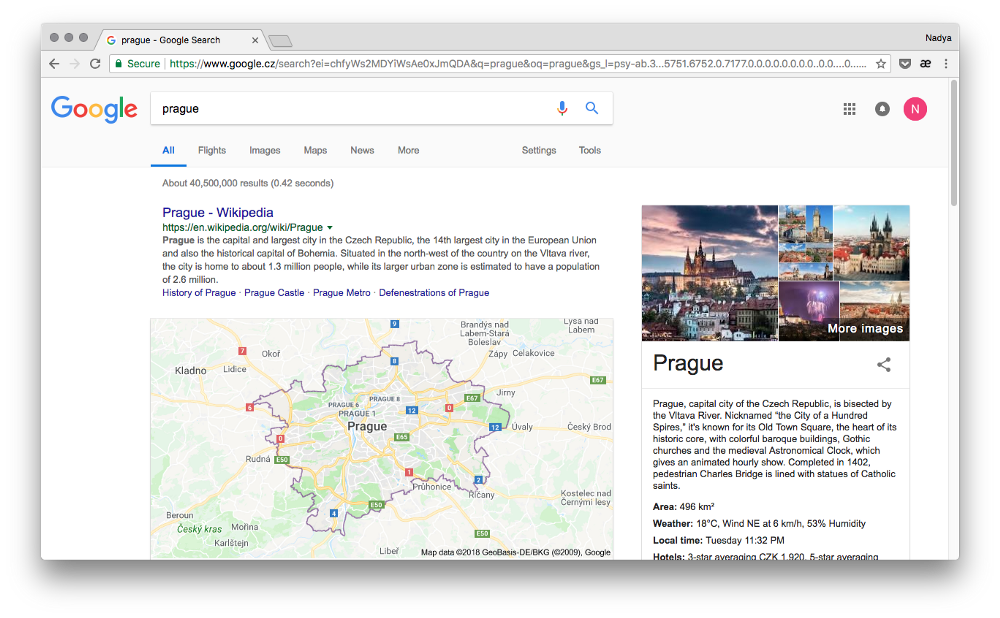Switch to the Flights tab
The image size is (1000, 618).
point(212,151)
